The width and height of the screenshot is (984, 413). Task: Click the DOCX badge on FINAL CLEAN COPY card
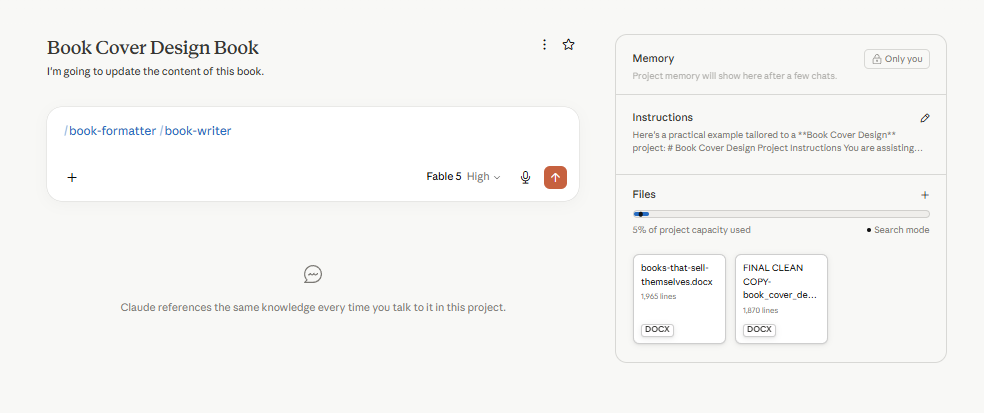tap(759, 330)
